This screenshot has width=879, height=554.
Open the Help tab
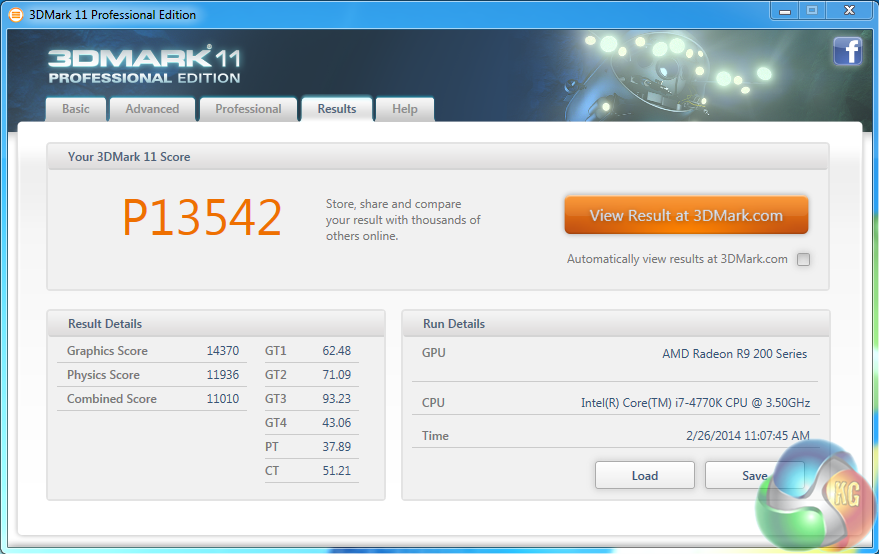[x=405, y=109]
